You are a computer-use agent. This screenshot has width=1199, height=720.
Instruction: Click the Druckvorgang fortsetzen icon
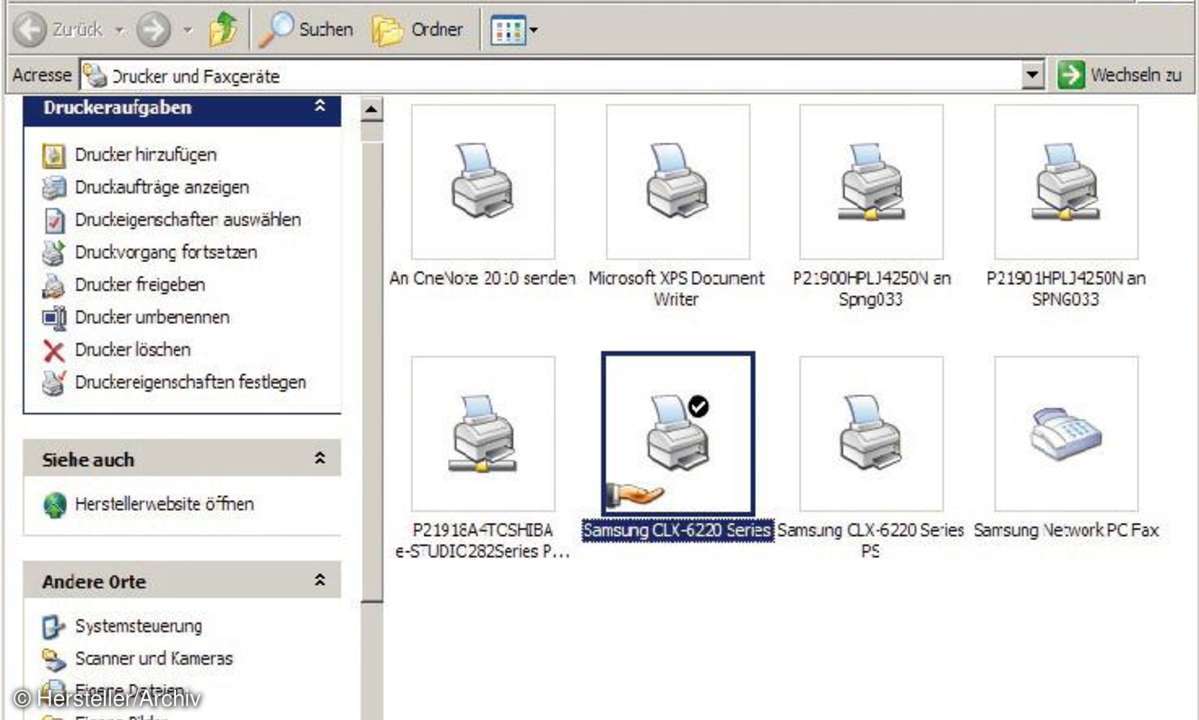[54, 252]
